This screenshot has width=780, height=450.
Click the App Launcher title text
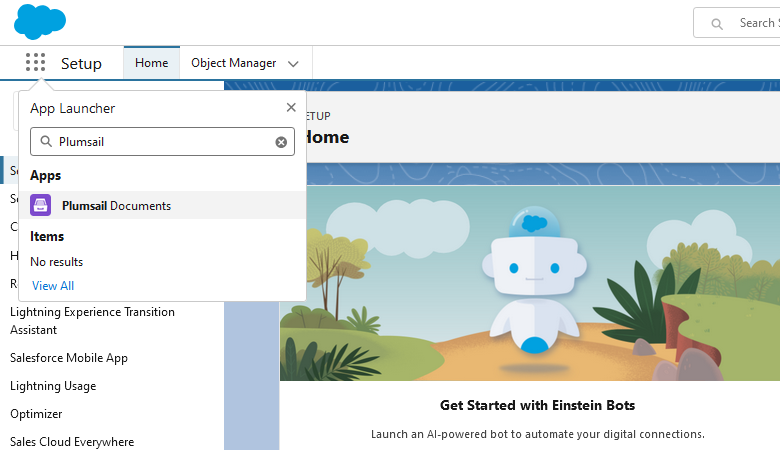click(x=72, y=108)
